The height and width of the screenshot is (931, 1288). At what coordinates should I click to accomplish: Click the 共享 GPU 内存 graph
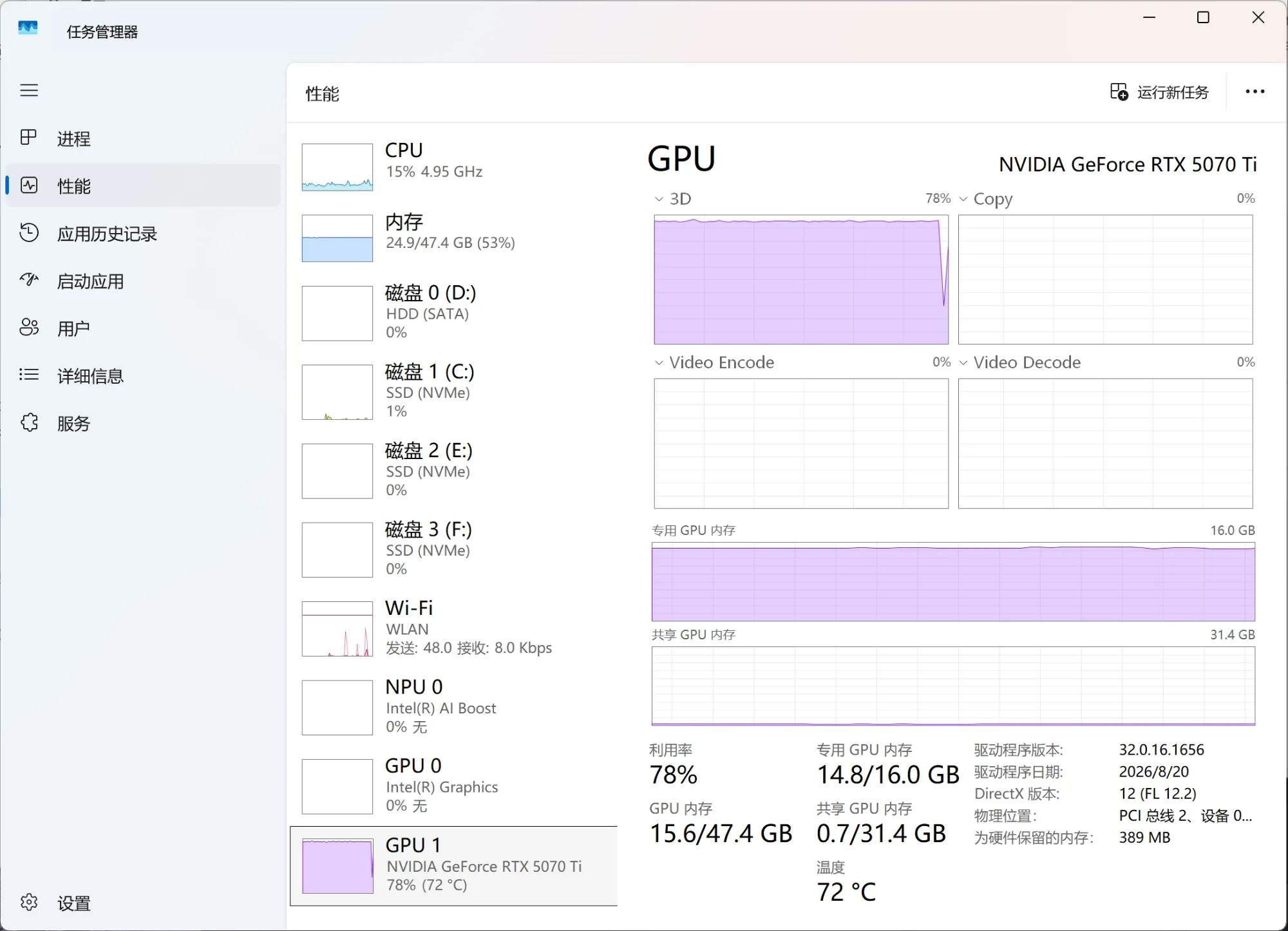point(953,686)
